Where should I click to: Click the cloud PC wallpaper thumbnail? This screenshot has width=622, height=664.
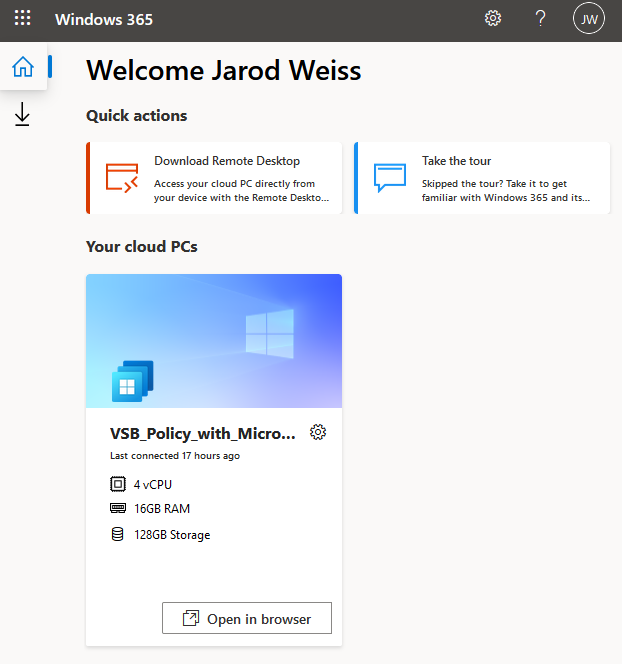214,341
